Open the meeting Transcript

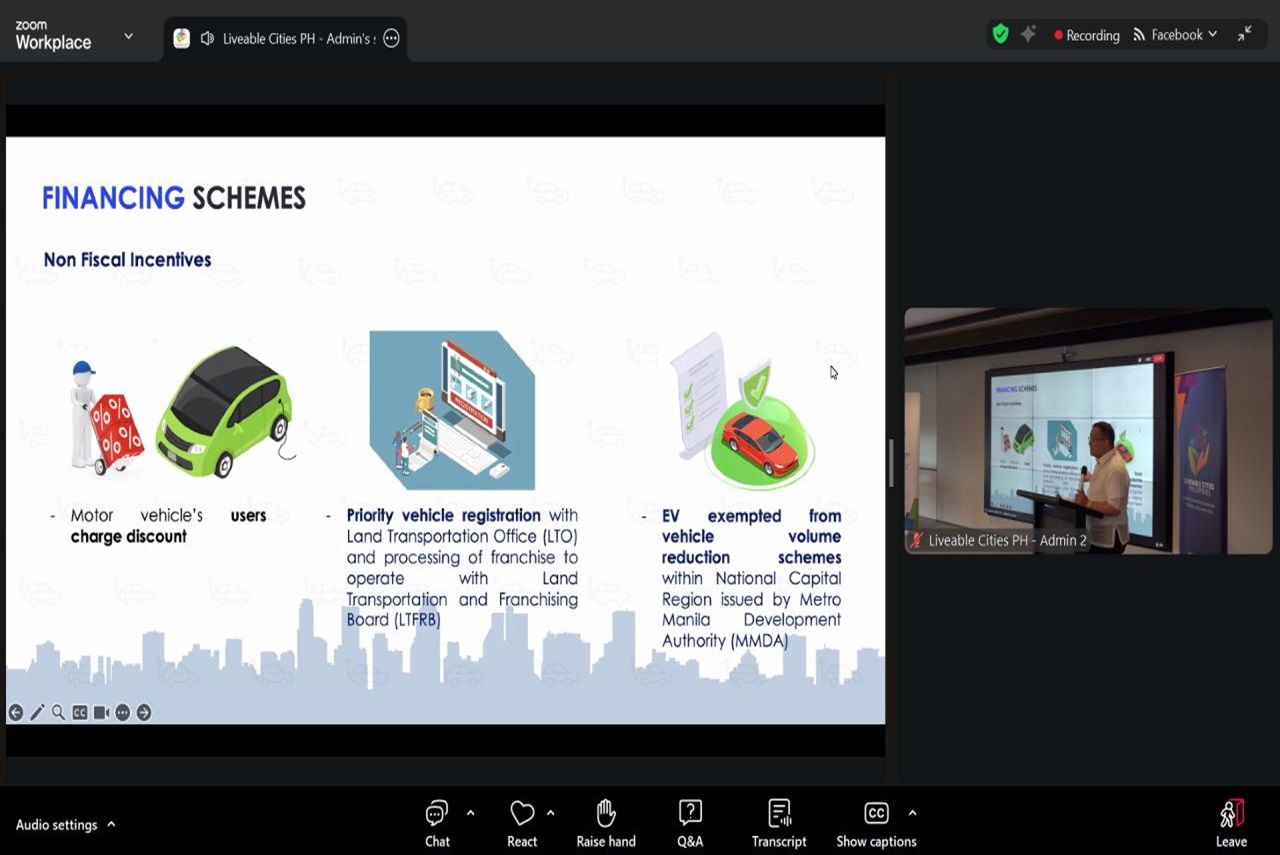(779, 823)
